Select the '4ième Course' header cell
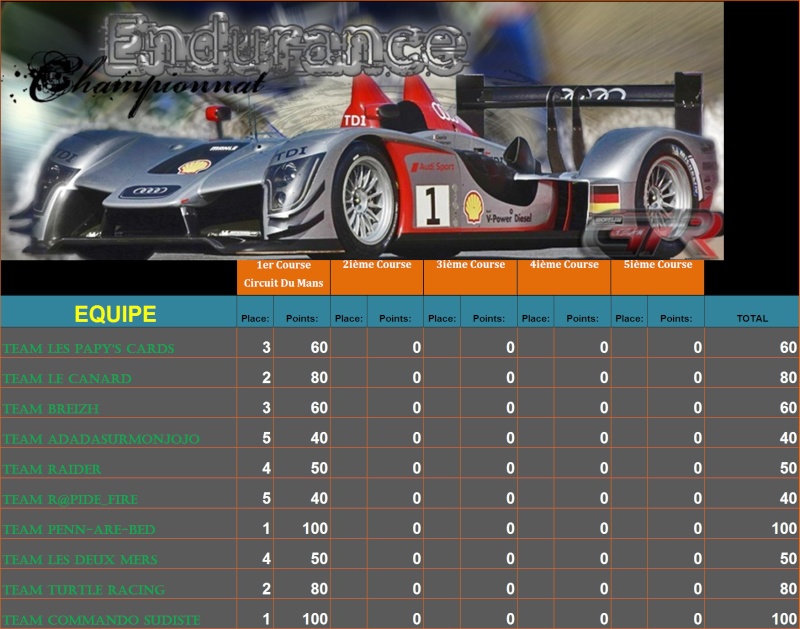 point(564,277)
